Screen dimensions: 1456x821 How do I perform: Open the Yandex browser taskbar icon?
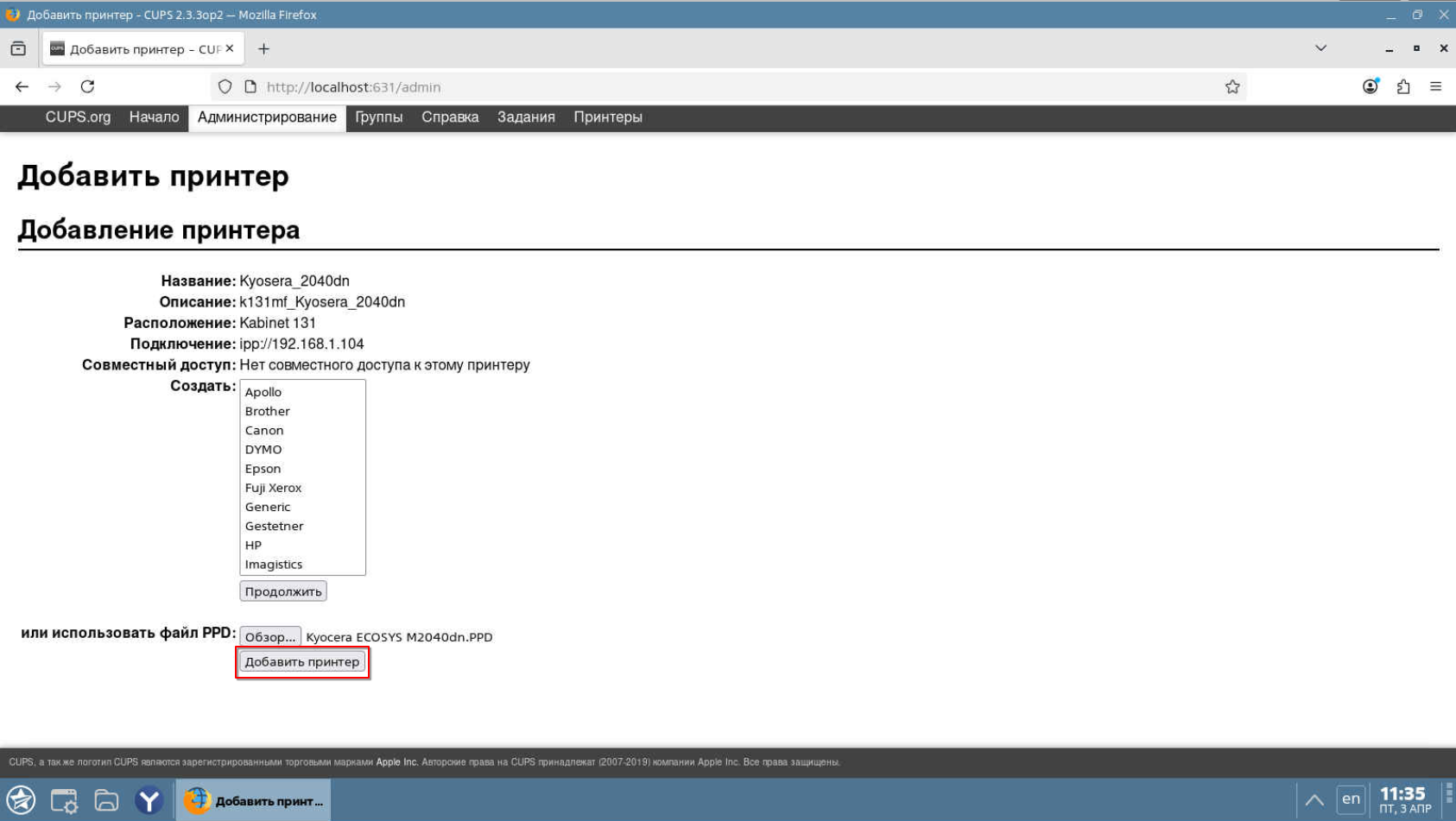149,800
